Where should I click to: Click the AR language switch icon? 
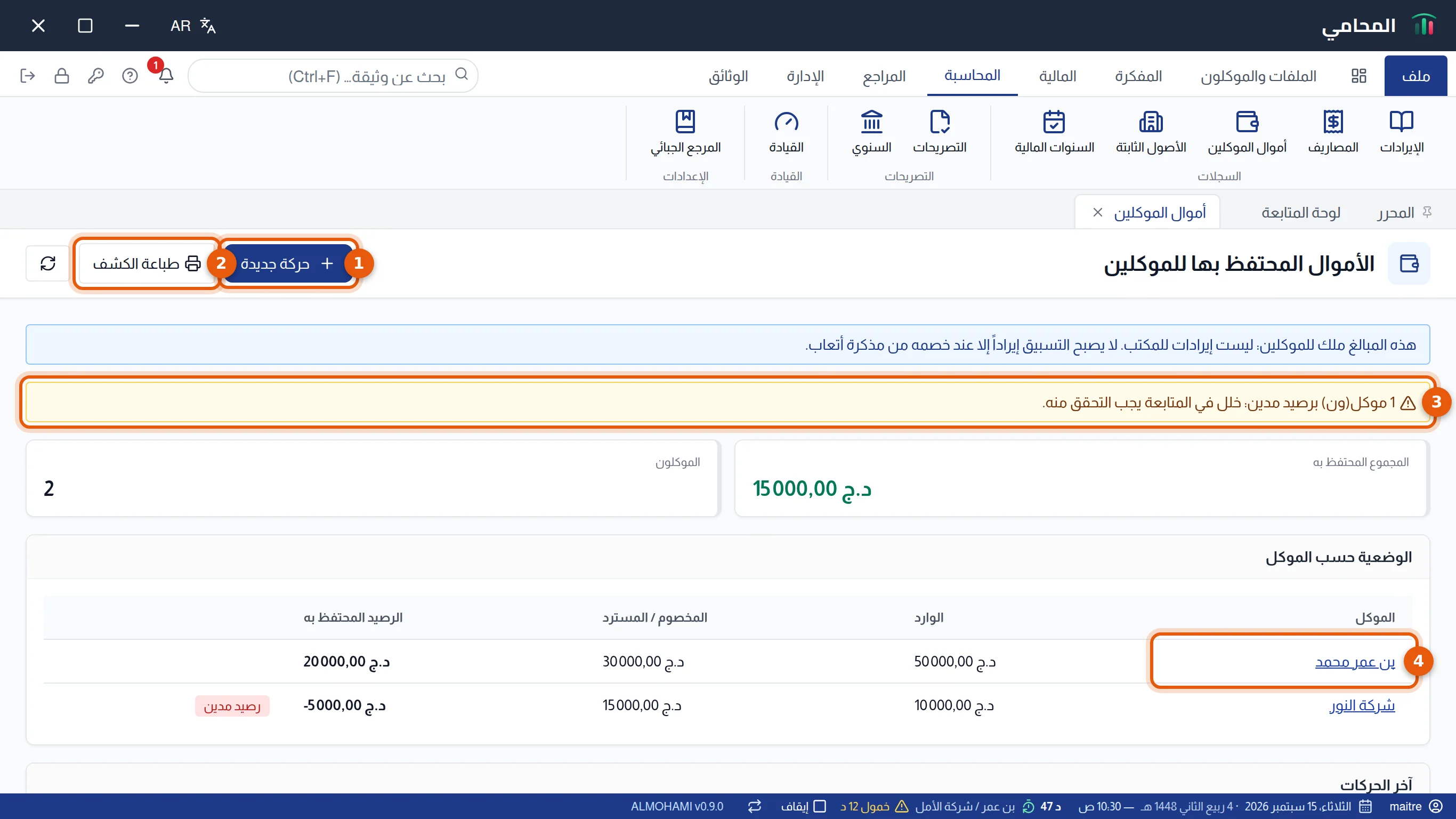pos(193,26)
